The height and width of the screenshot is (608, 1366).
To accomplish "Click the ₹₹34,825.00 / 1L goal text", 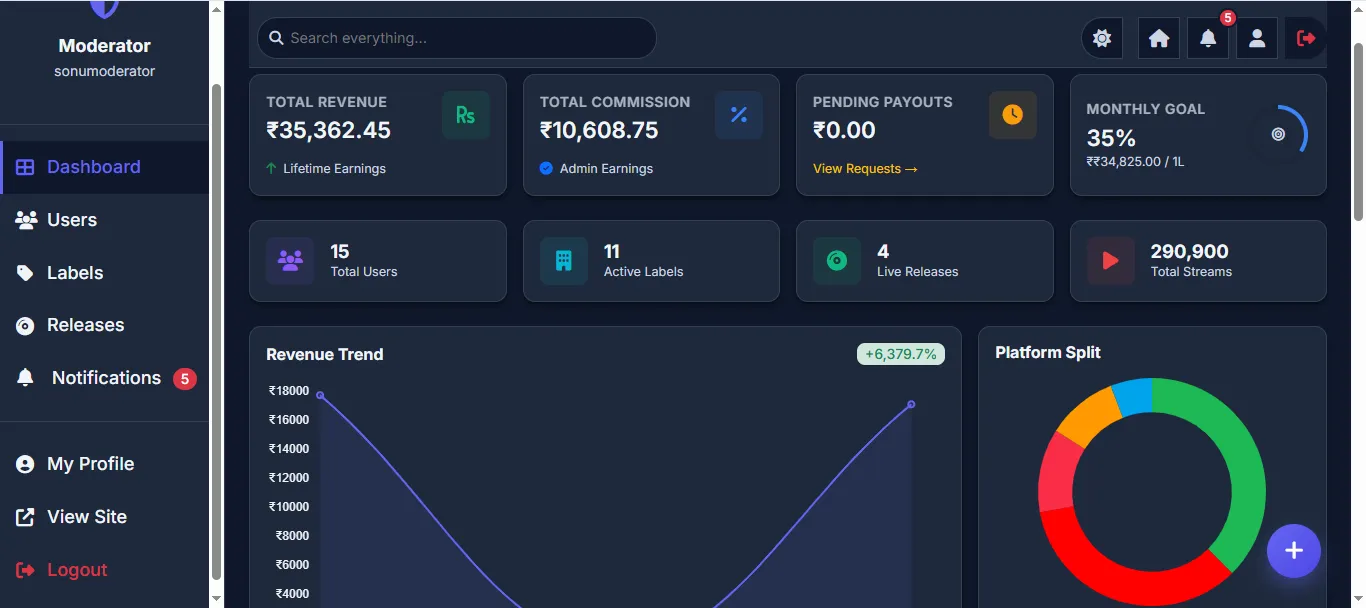I will 1135,161.
